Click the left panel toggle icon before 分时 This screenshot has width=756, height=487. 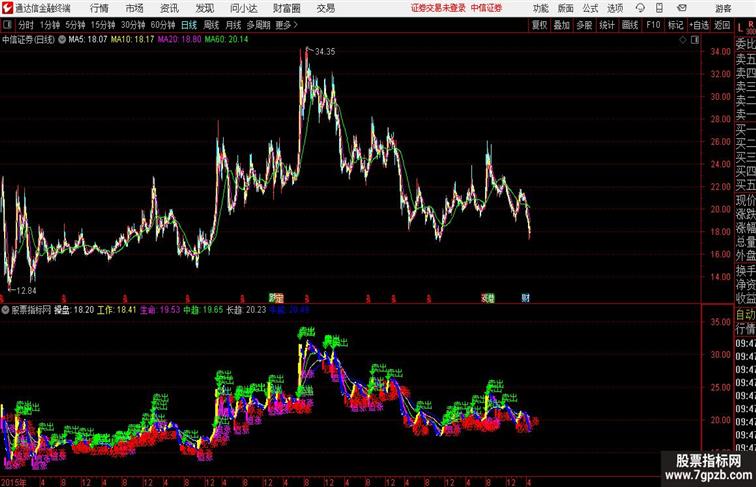pyautogui.click(x=9, y=25)
